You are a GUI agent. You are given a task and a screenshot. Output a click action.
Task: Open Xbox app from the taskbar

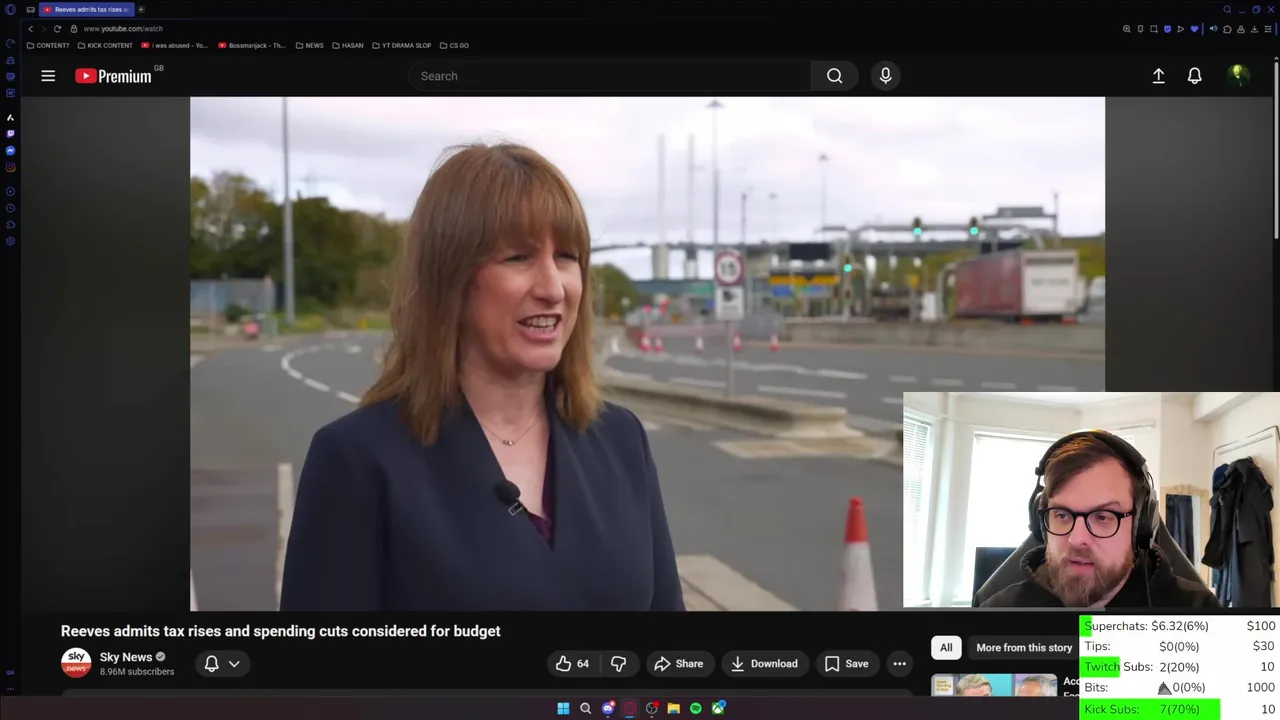tap(718, 708)
